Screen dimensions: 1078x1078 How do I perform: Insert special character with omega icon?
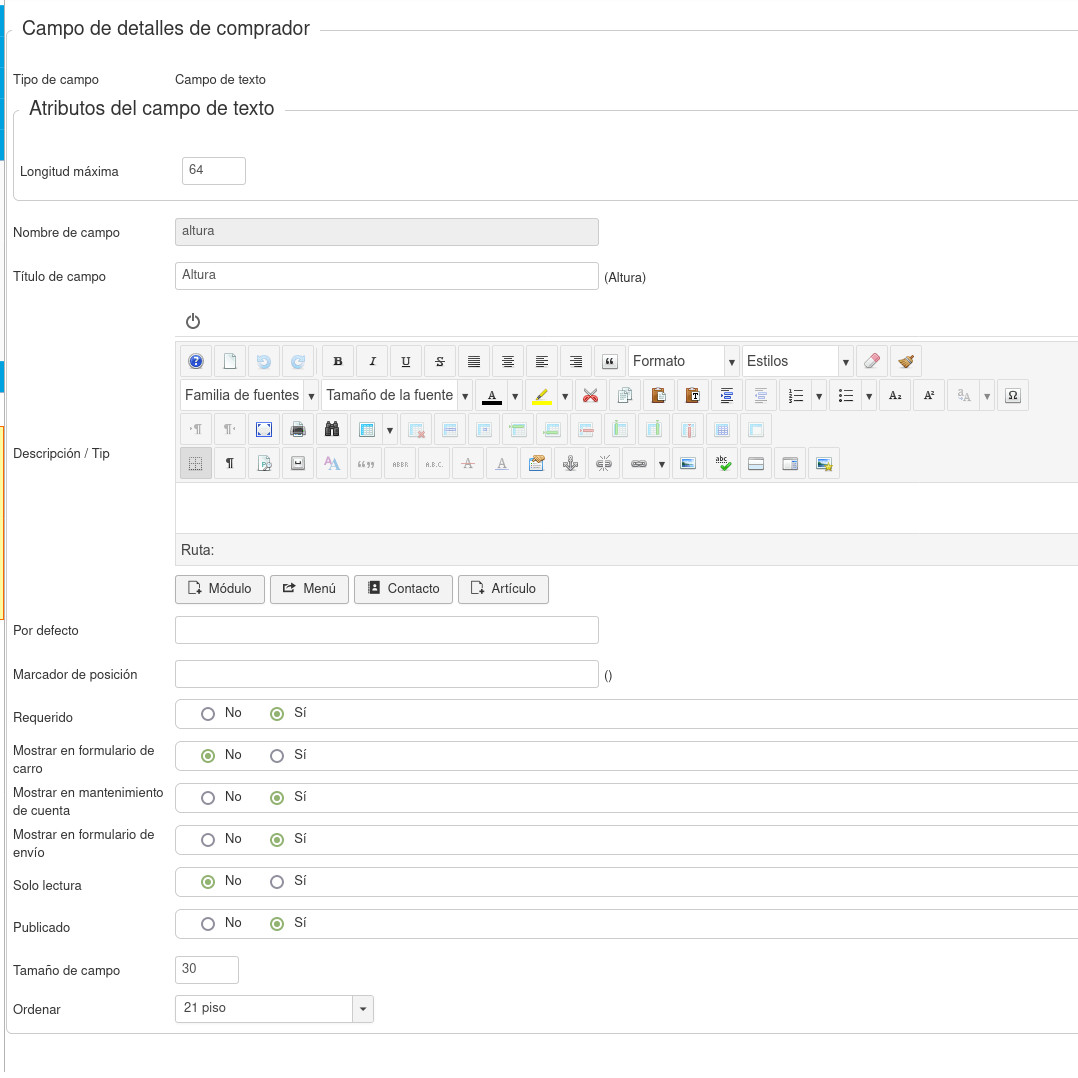pos(1012,395)
